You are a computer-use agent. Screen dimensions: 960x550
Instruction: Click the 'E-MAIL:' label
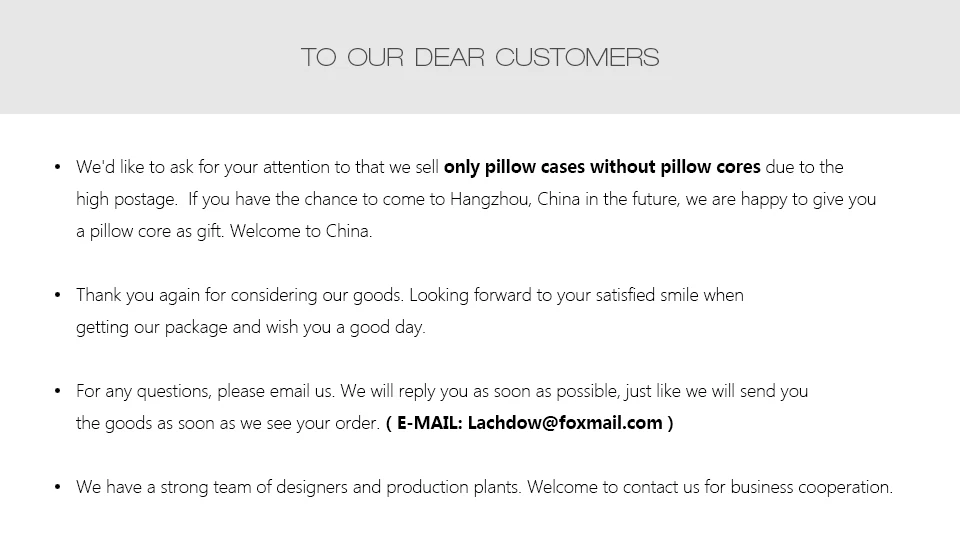tap(430, 423)
